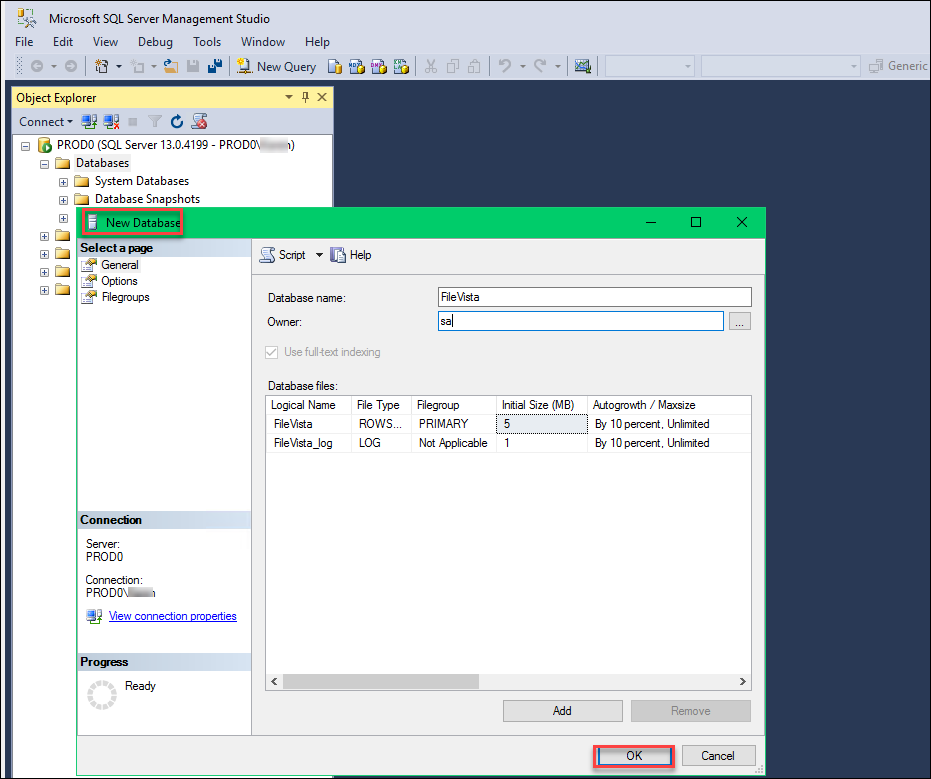Viewport: 931px width, 779px height.
Task: Refresh the Object Explorer tree
Action: coord(177,122)
